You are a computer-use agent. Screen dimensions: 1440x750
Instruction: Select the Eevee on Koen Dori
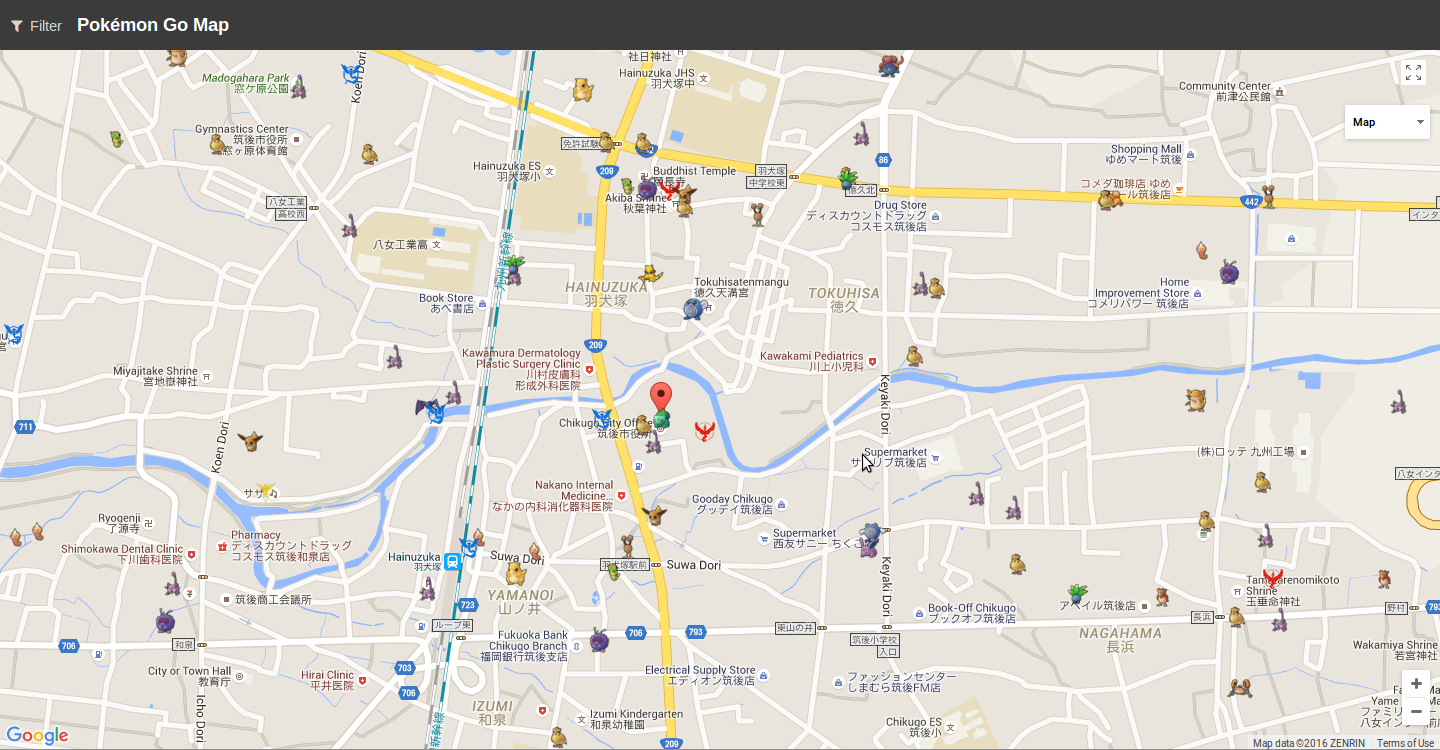[x=249, y=440]
